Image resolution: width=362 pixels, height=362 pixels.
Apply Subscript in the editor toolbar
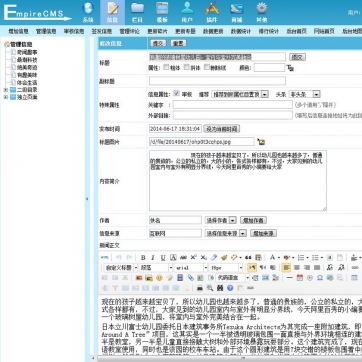pyautogui.click(x=204, y=257)
